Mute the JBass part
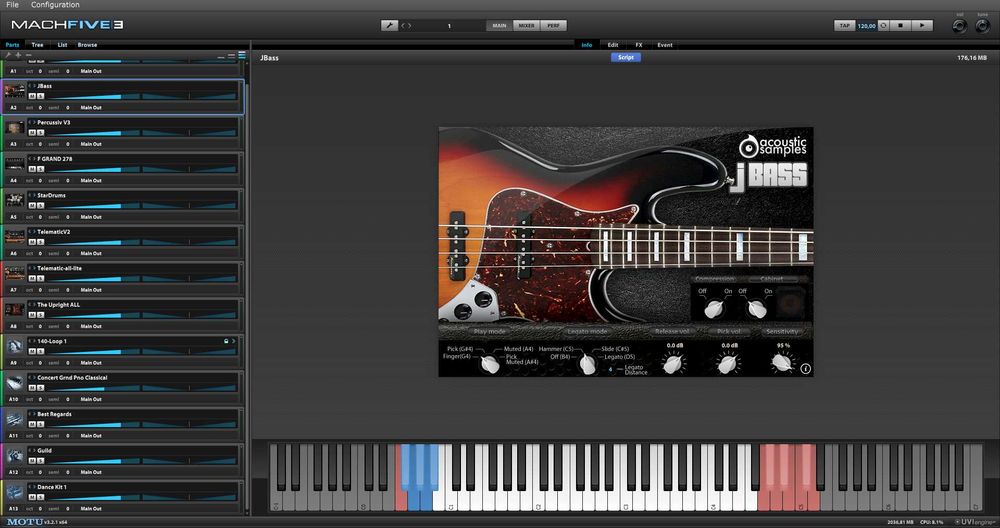This screenshot has height=528, width=1000. click(x=32, y=96)
